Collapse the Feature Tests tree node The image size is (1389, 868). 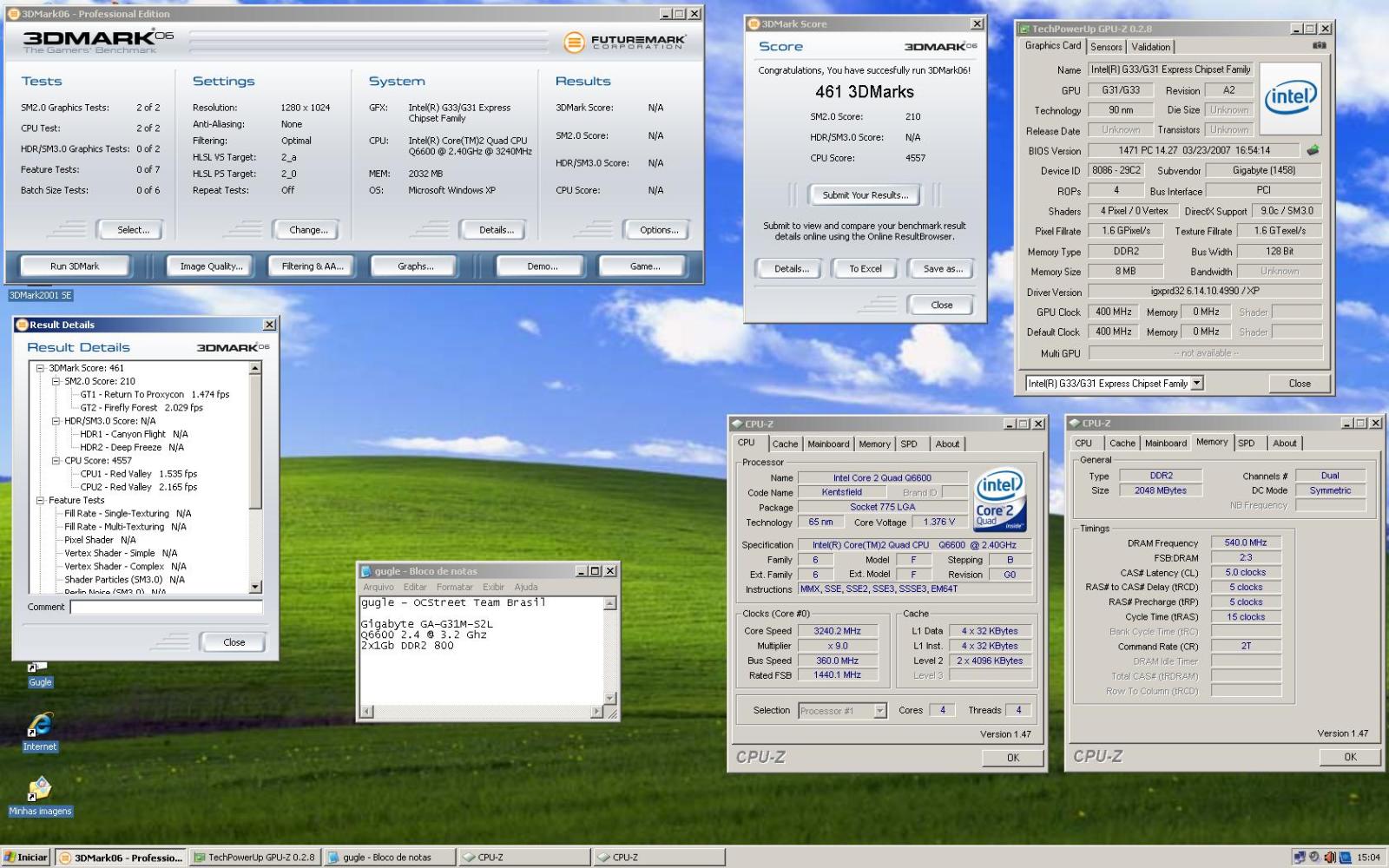[40, 500]
